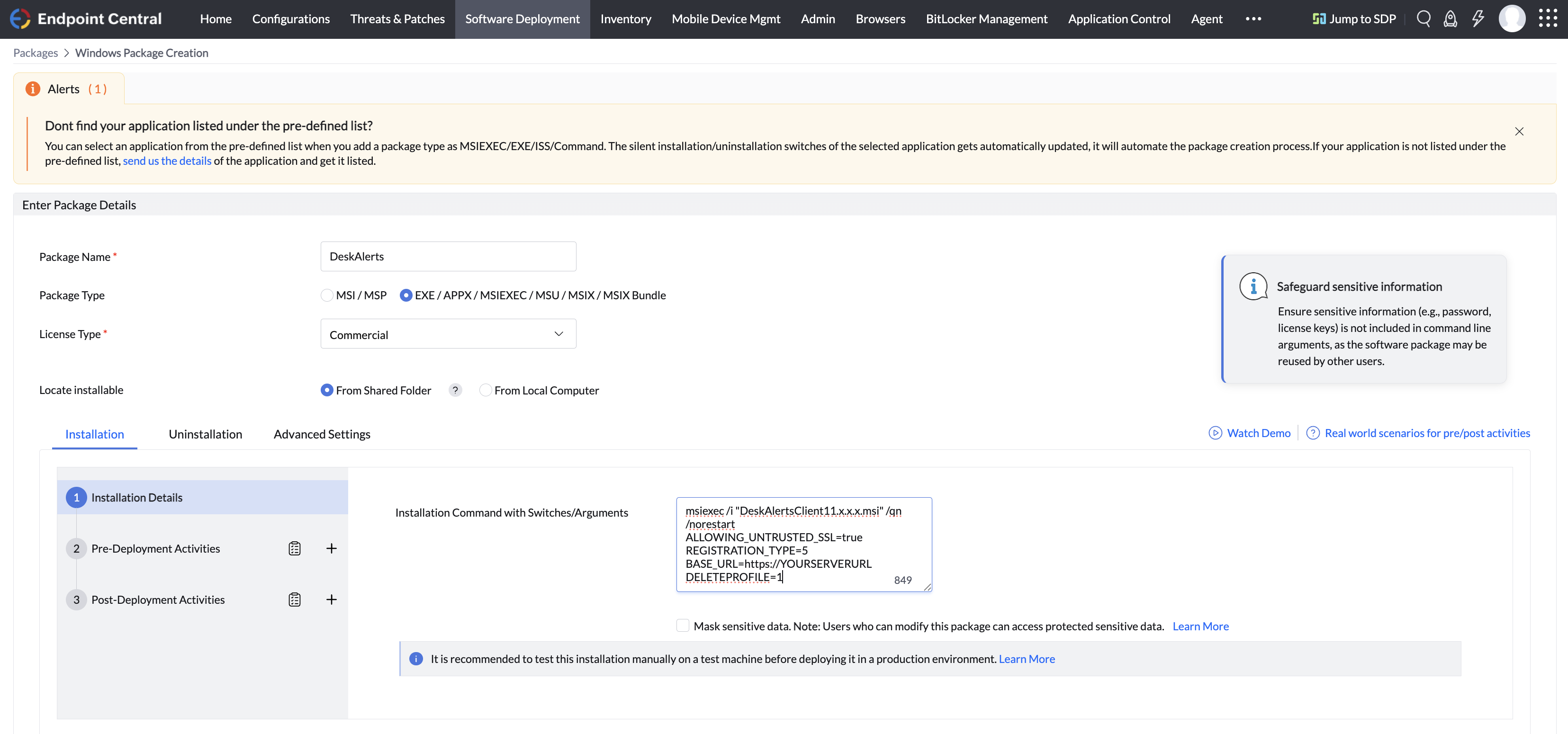Open the three-dots more menu in navbar
Viewport: 1568px width, 734px height.
[1253, 19]
